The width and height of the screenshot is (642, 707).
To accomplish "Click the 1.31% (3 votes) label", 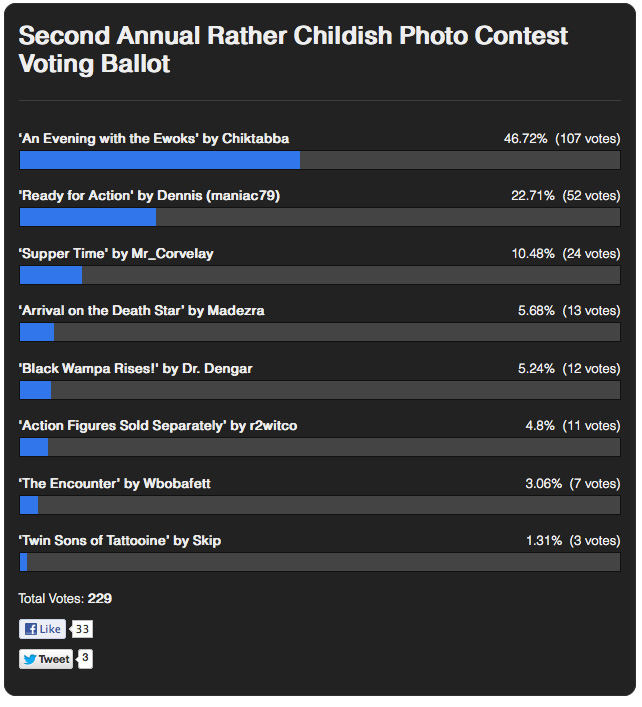I will (573, 541).
